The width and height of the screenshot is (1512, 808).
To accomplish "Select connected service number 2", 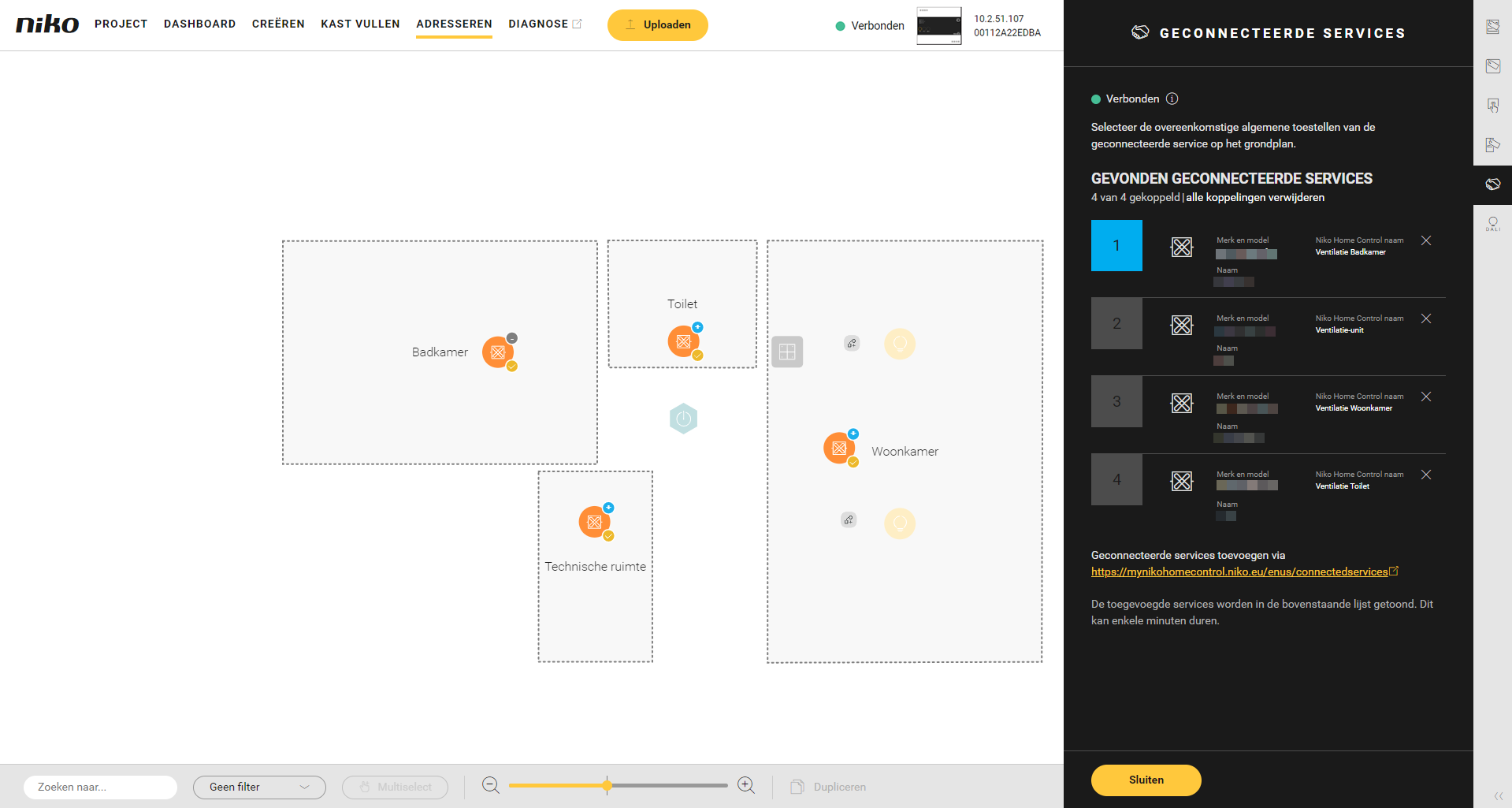I will click(x=1116, y=323).
